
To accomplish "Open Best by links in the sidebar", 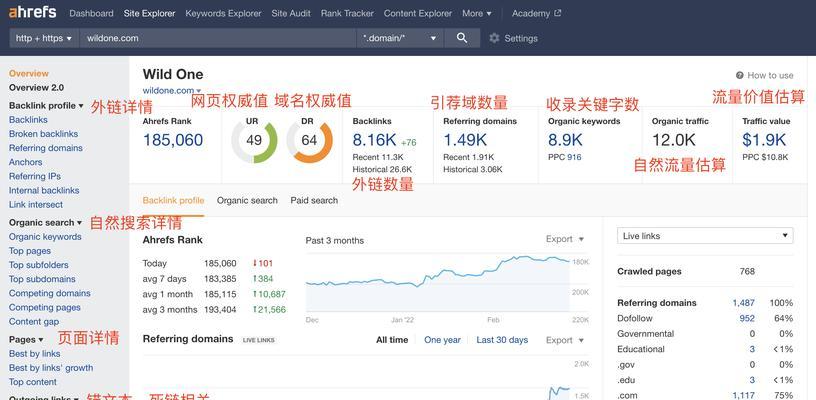I will (34, 354).
